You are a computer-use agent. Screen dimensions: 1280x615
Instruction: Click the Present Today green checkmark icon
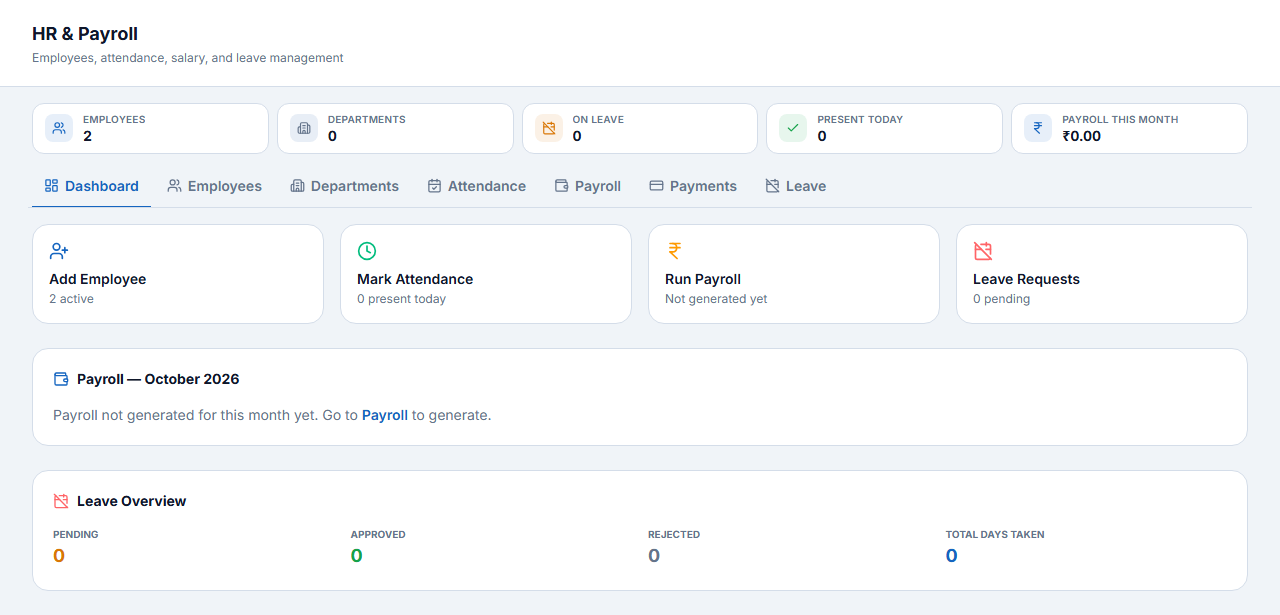(793, 128)
